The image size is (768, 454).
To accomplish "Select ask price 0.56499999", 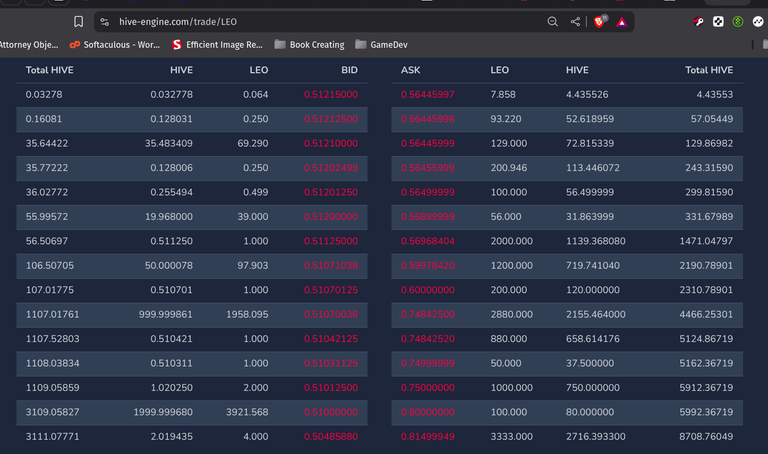I will [428, 192].
